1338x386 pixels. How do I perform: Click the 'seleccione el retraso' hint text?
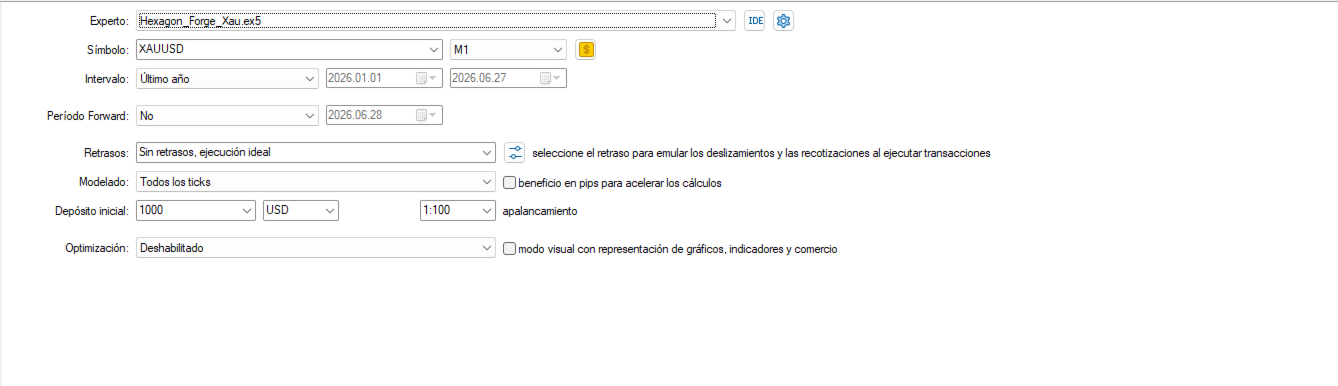click(762, 153)
